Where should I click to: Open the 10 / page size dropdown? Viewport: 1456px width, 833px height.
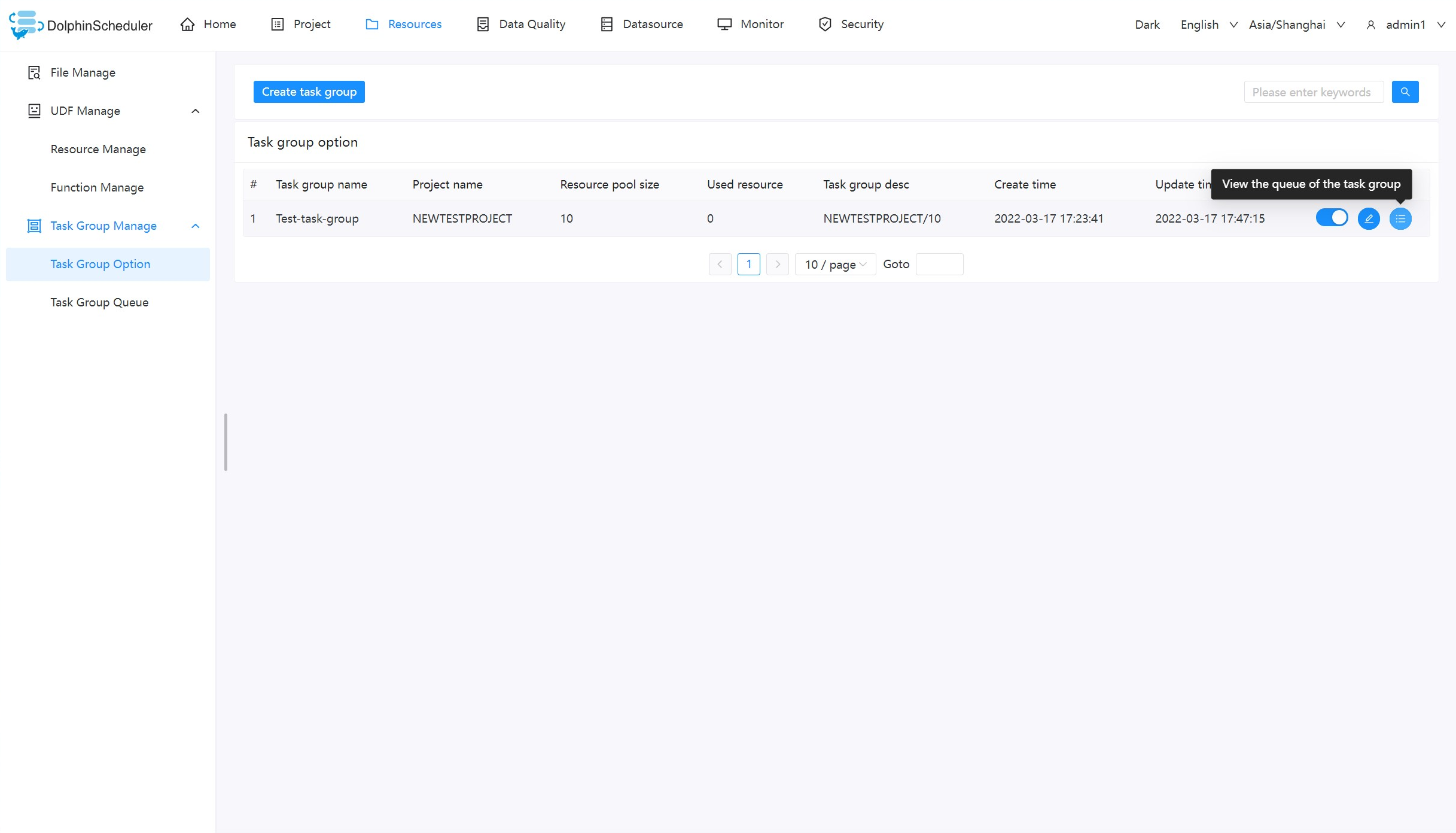[835, 264]
